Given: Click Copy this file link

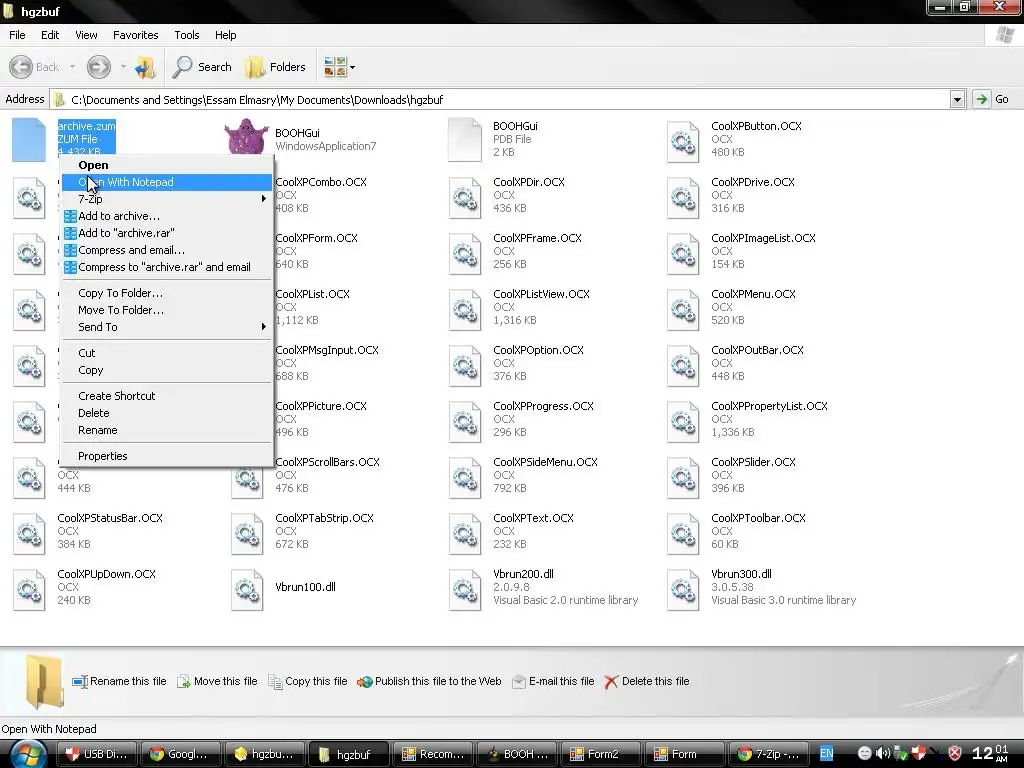Looking at the screenshot, I should (x=308, y=681).
